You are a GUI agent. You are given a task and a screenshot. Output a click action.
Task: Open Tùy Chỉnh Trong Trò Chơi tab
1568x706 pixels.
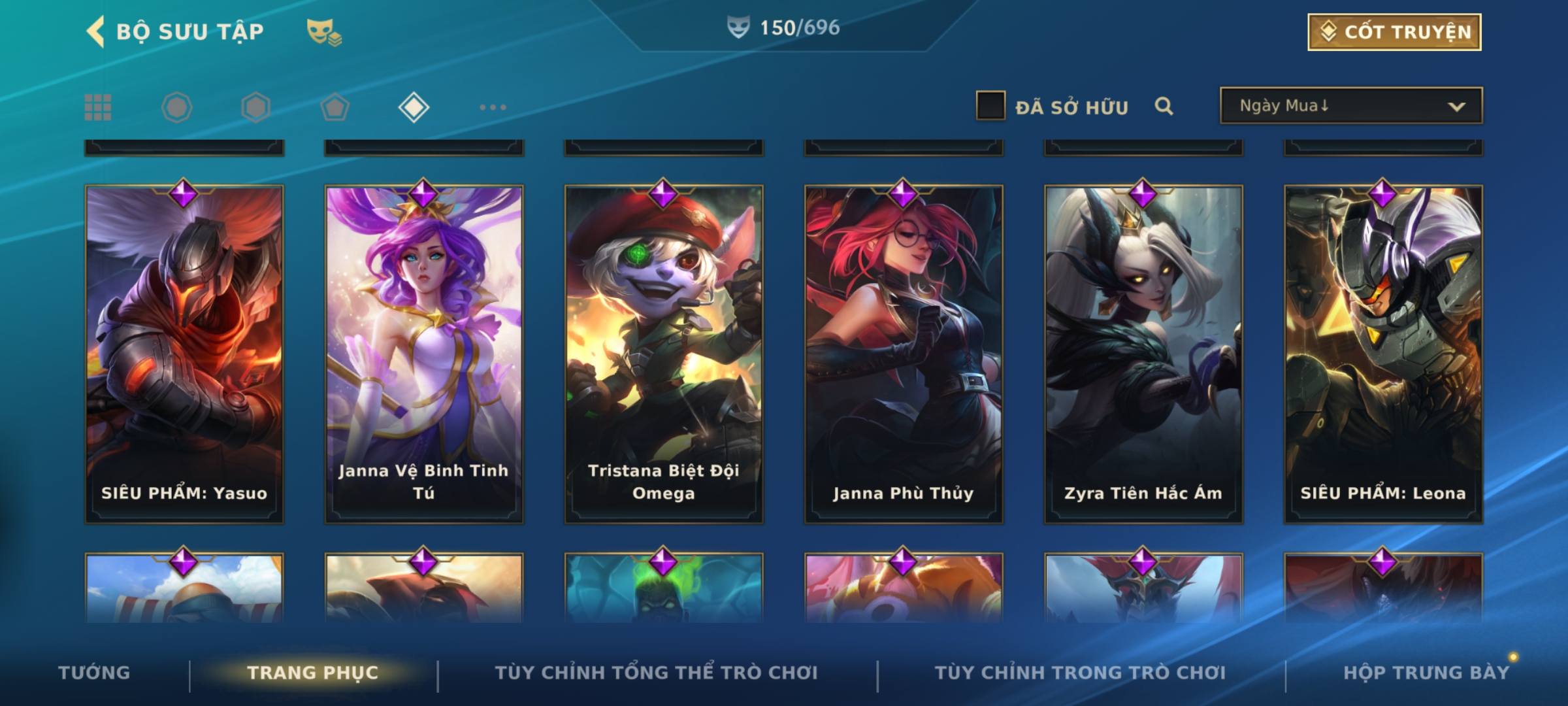pos(1080,673)
